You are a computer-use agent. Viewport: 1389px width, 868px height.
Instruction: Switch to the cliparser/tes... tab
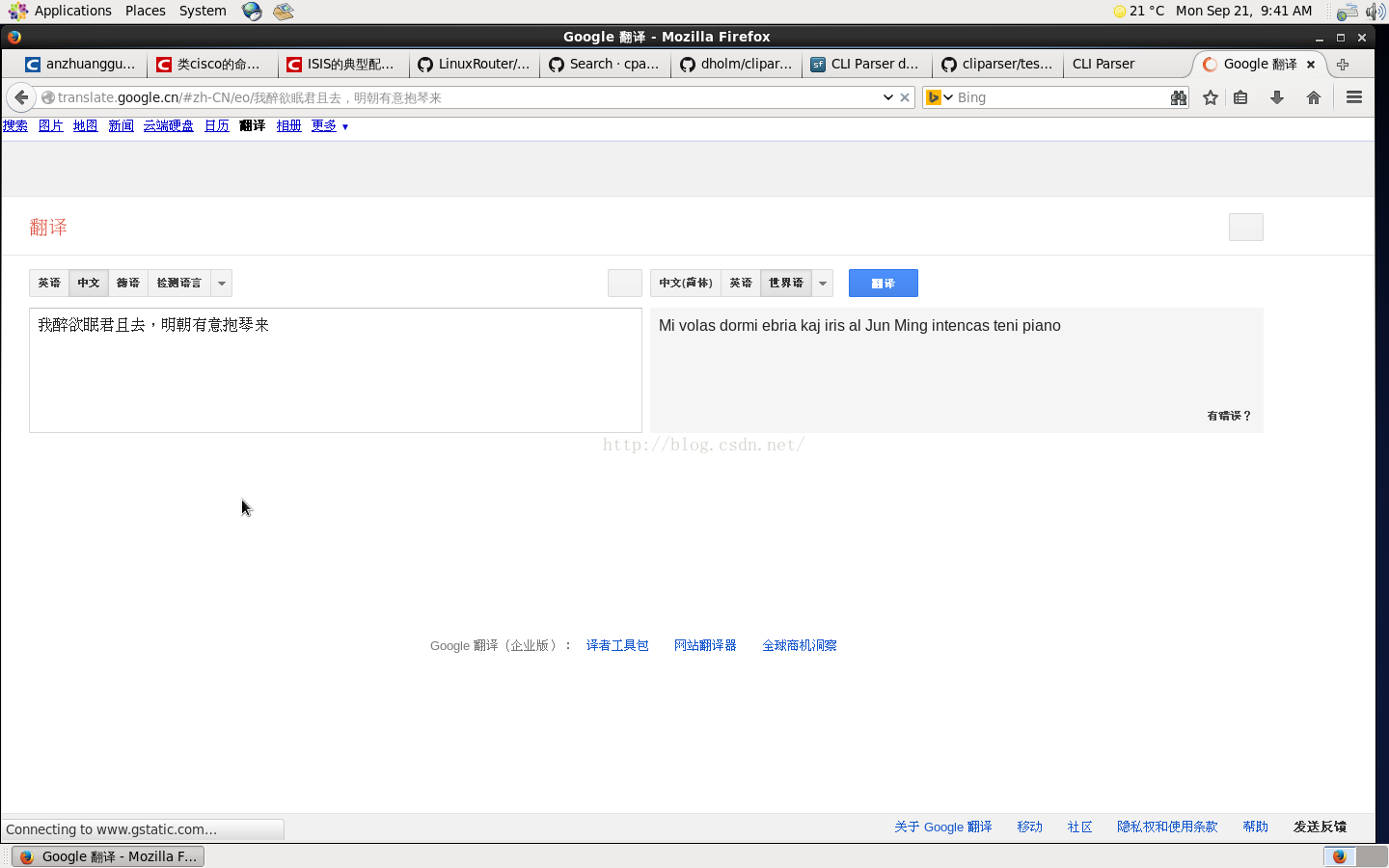point(999,65)
